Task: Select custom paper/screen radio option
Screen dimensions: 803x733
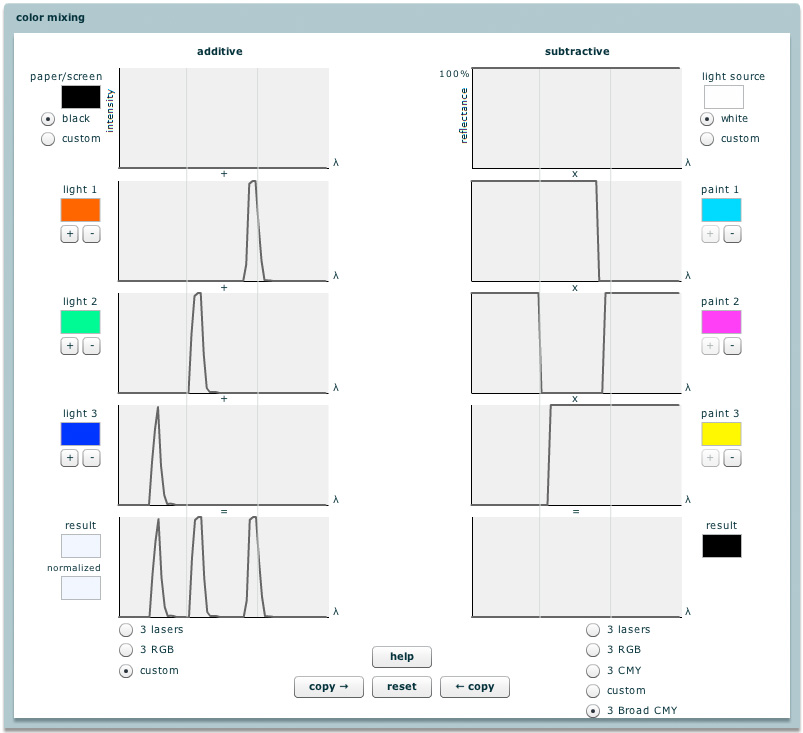Action: [47, 139]
